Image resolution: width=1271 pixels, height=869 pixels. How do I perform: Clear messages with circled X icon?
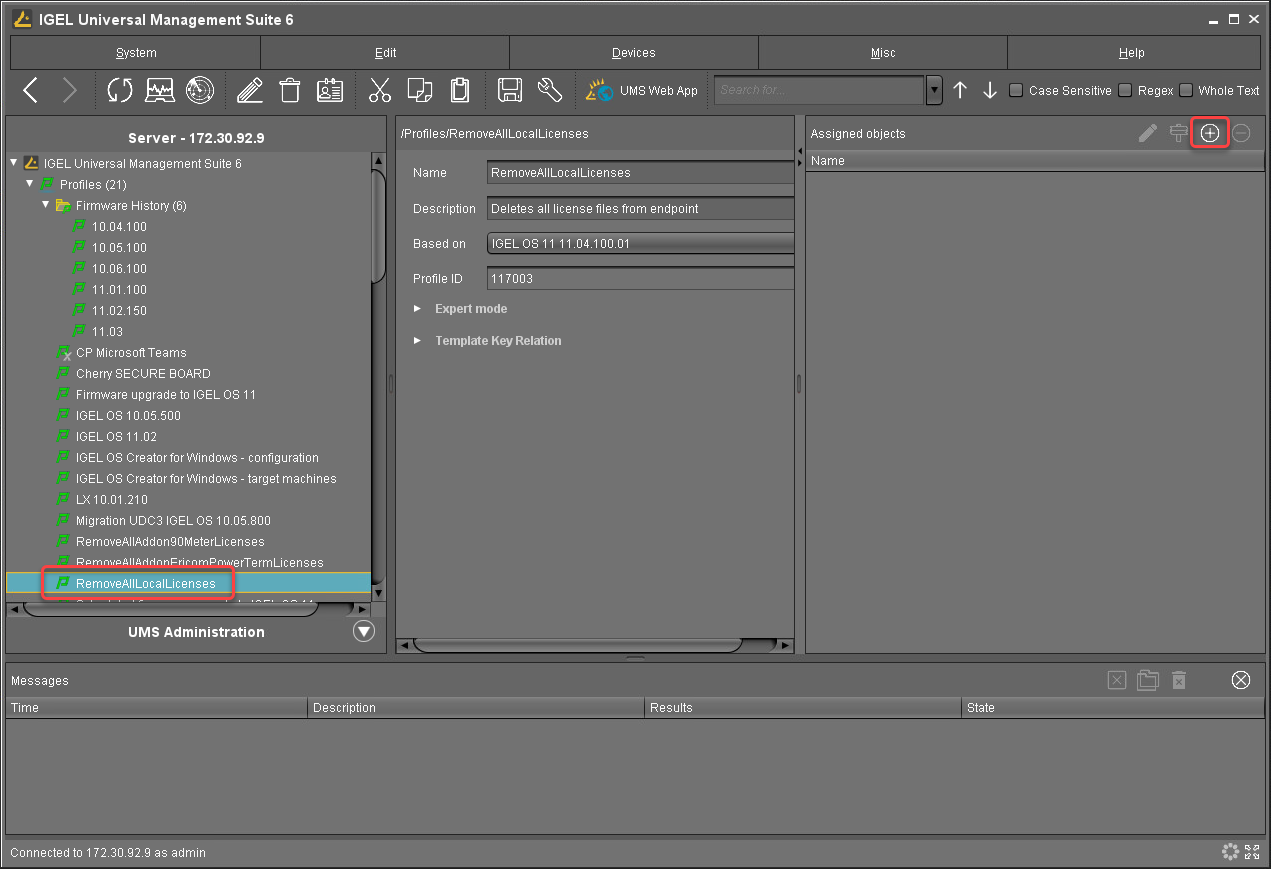pyautogui.click(x=1241, y=680)
